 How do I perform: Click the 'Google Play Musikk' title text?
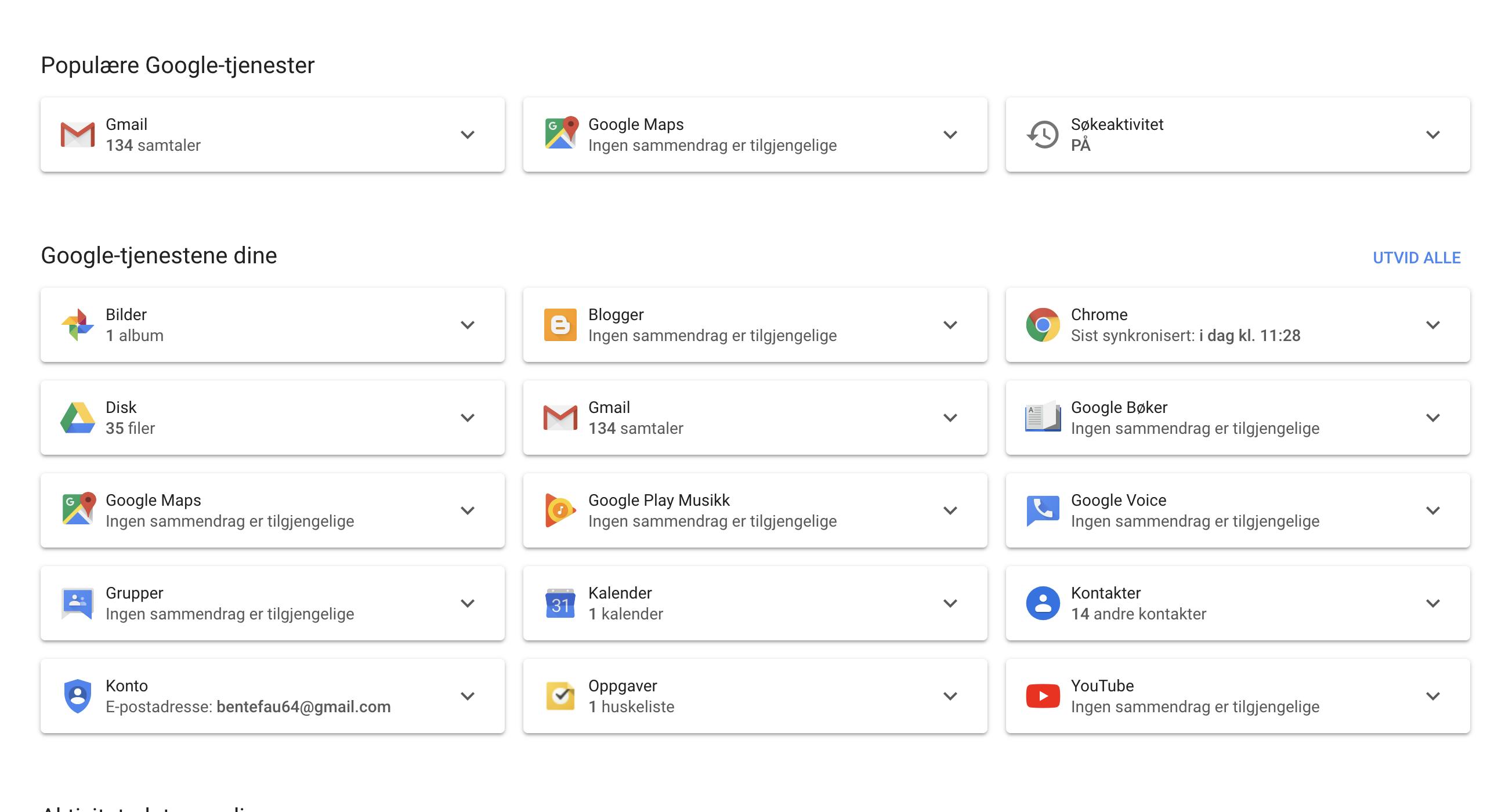coord(659,500)
